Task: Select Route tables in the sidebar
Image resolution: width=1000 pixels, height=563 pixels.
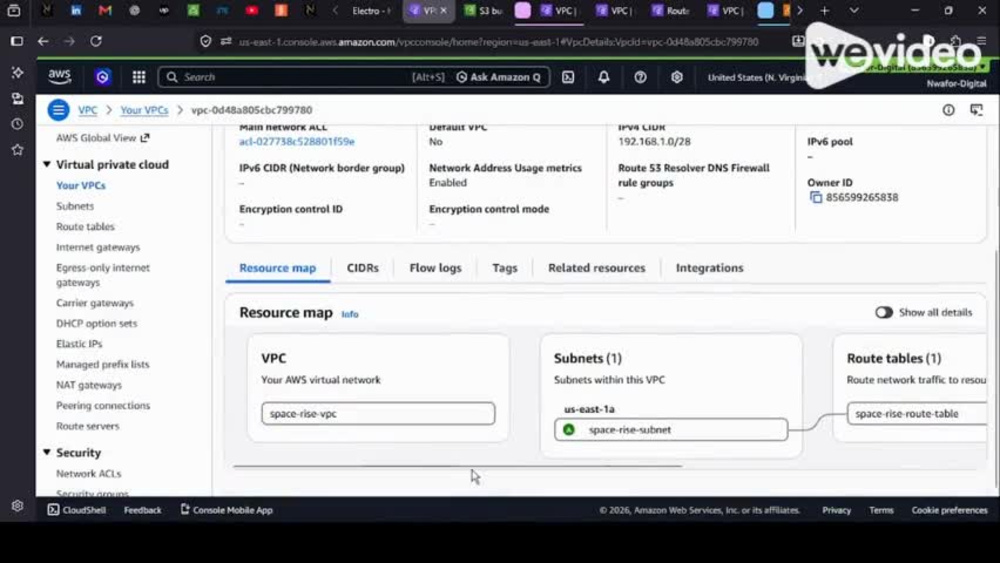Action: [x=85, y=226]
